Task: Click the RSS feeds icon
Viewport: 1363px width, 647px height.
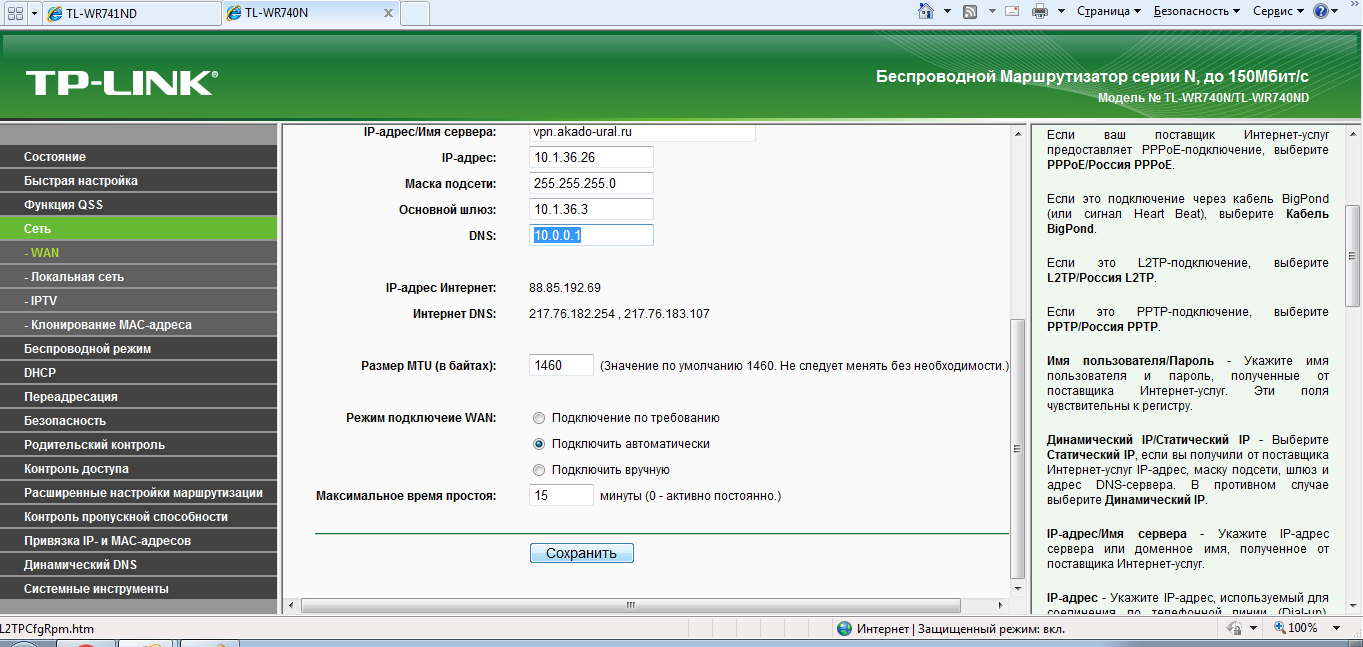Action: pos(969,11)
